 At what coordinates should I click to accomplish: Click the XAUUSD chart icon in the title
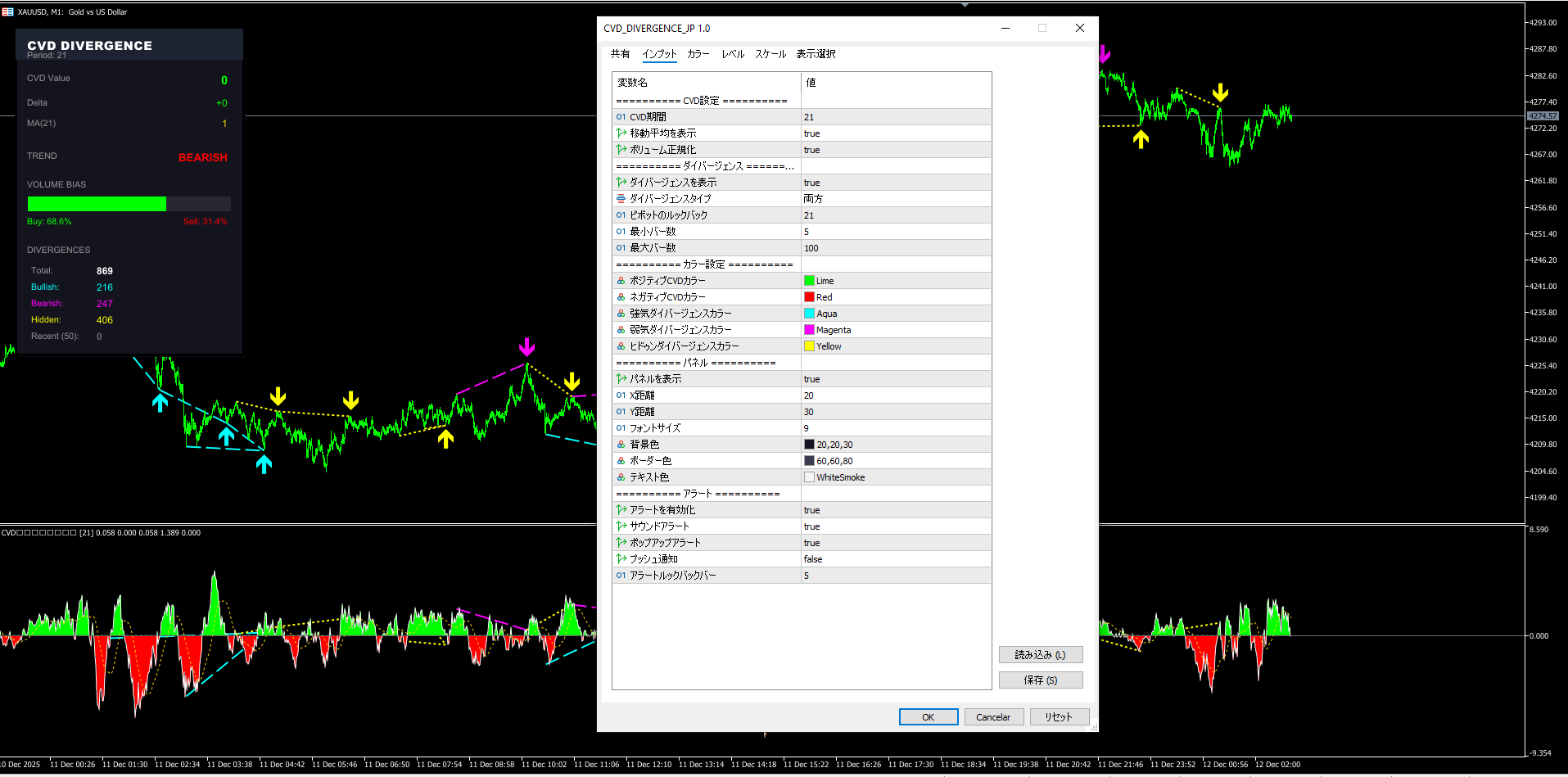click(8, 11)
